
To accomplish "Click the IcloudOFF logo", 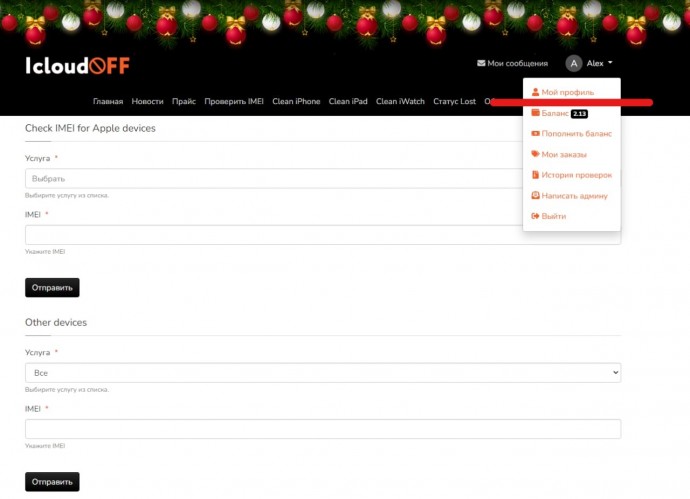I will coord(77,66).
